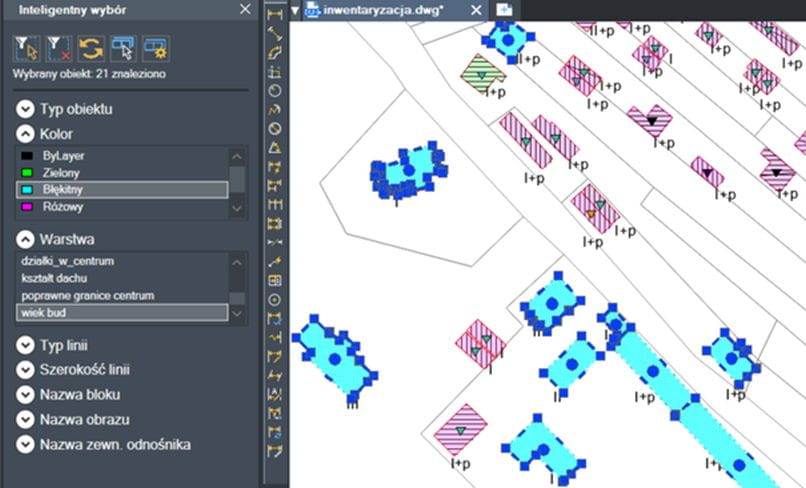Screen dimensions: 806x488
Task: Click the select-by-window cursor icon in panel
Action: pos(122,48)
